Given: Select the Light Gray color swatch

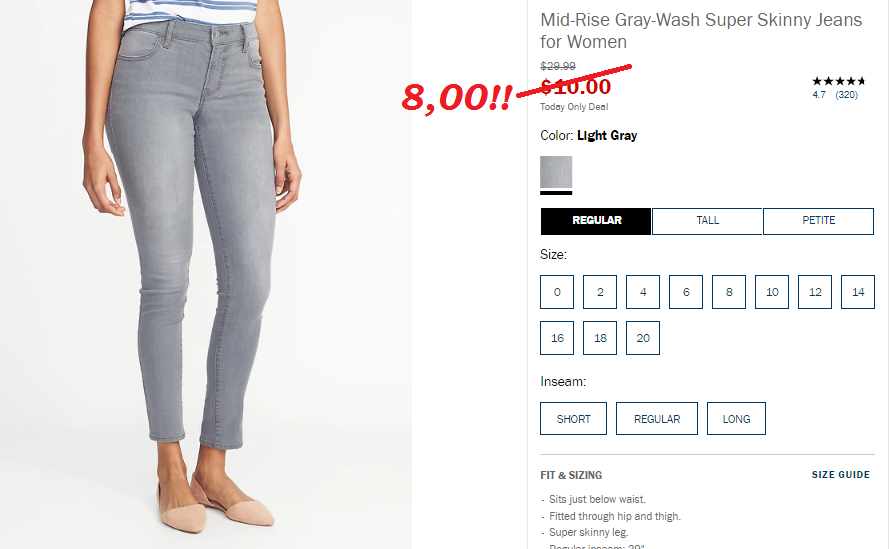Looking at the screenshot, I should tap(556, 172).
